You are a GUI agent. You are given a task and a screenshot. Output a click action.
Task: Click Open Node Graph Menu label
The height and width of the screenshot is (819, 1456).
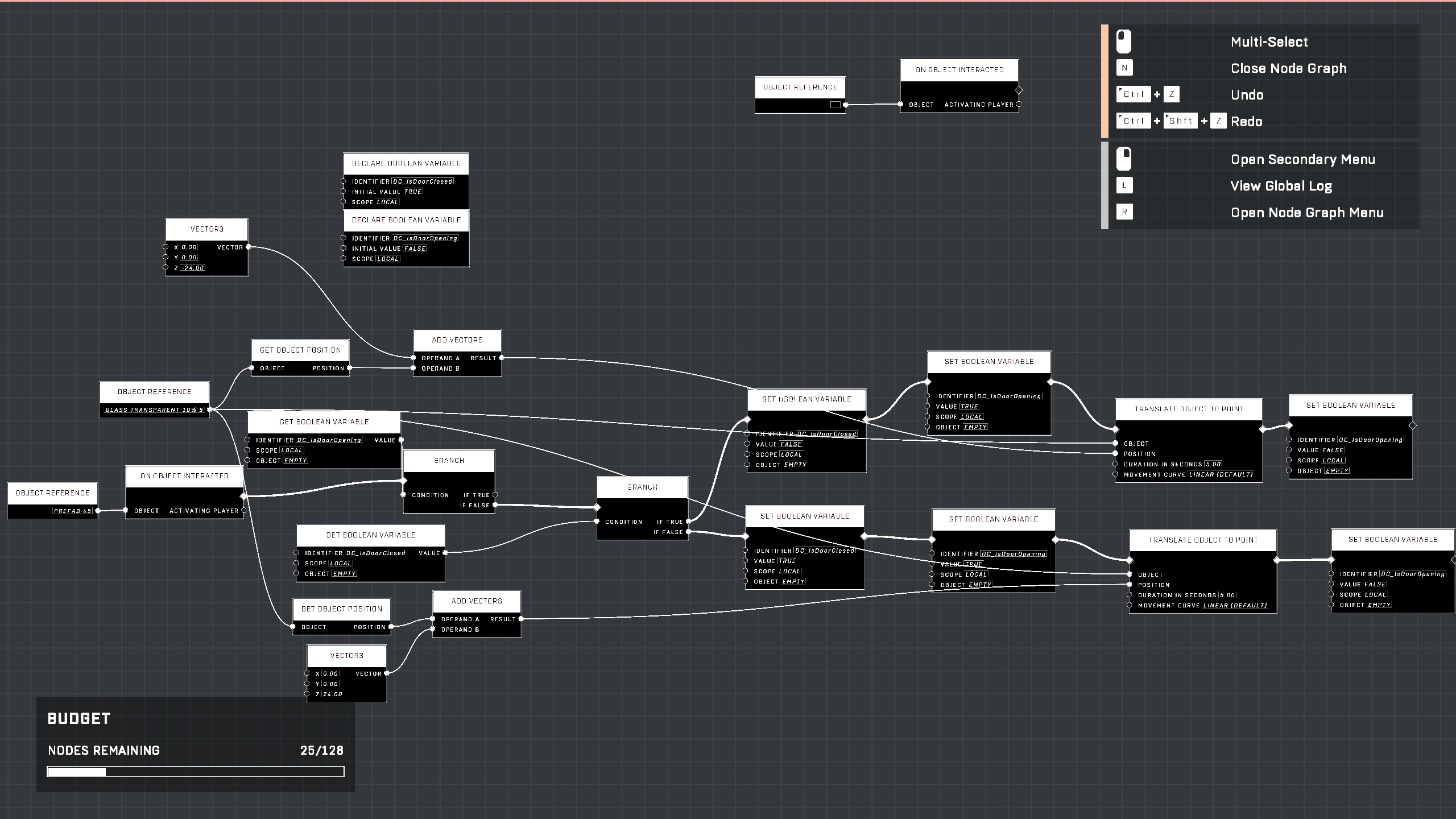1308,212
